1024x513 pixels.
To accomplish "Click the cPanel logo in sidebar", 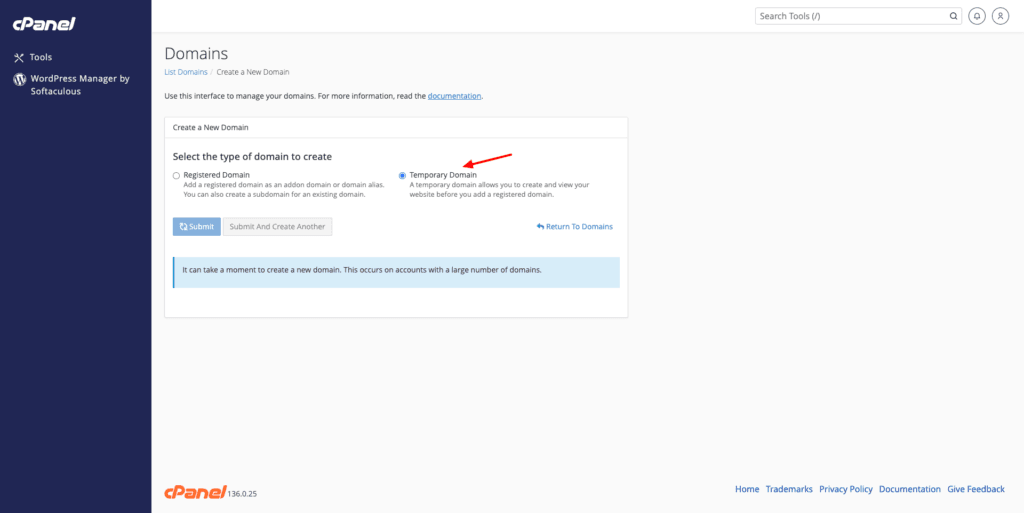I will (x=44, y=24).
